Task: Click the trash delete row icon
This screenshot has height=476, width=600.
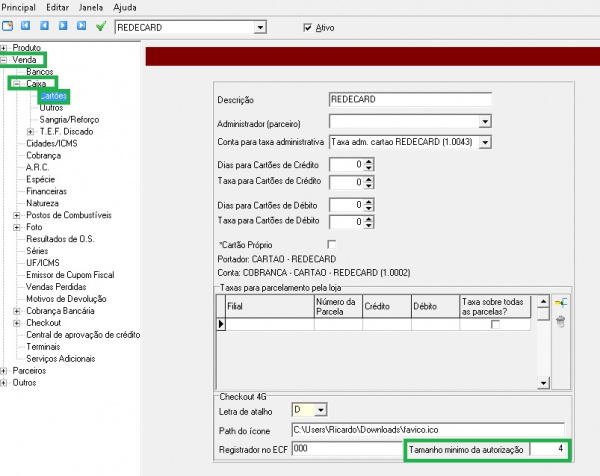Action: [x=560, y=321]
